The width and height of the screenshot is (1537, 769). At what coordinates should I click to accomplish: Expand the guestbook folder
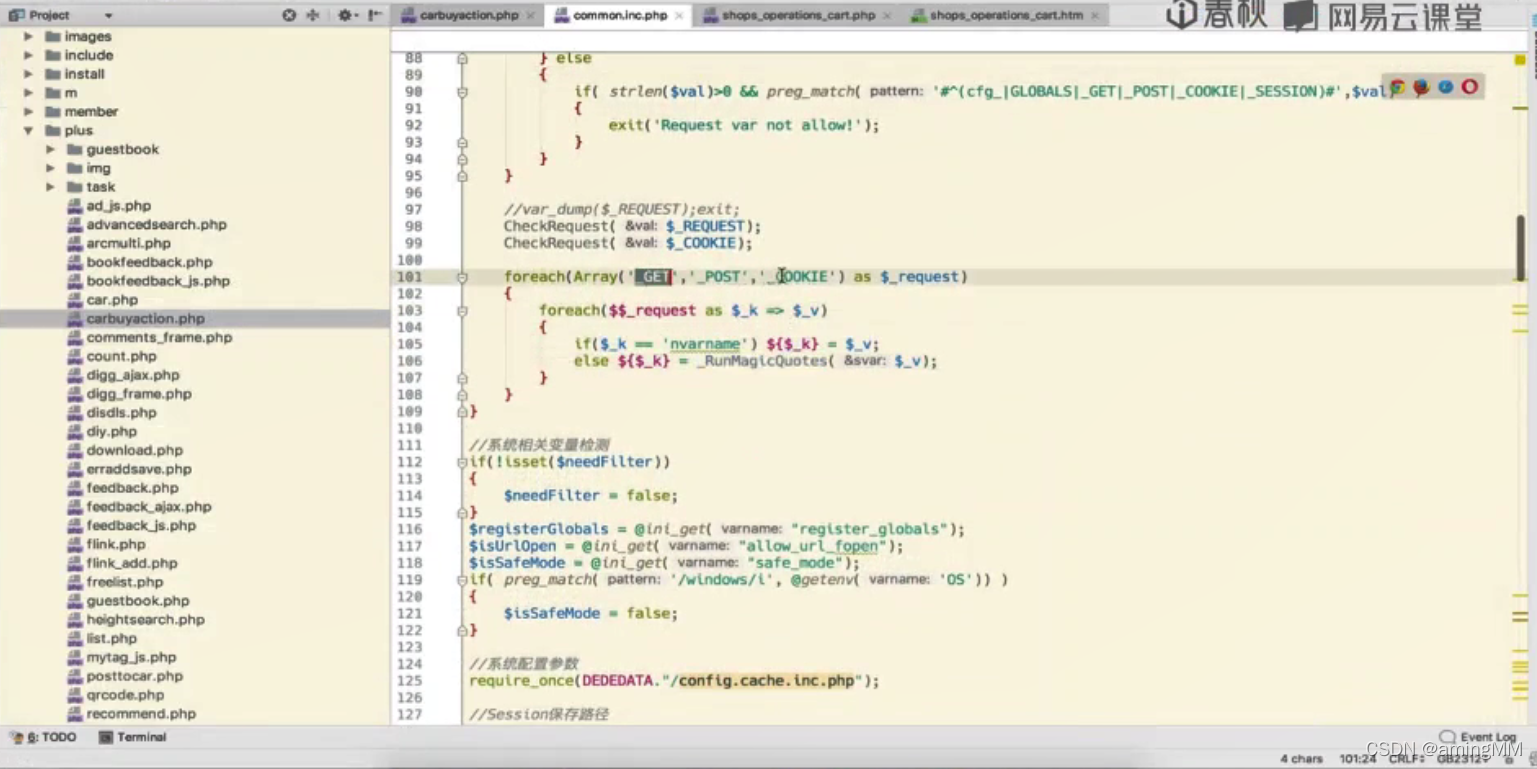pos(50,149)
